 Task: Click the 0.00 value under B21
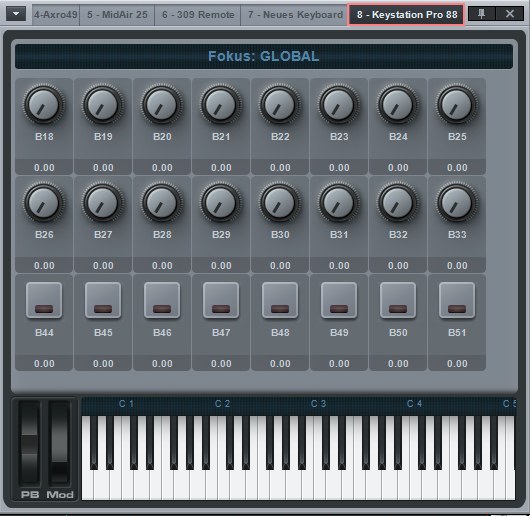[221, 168]
